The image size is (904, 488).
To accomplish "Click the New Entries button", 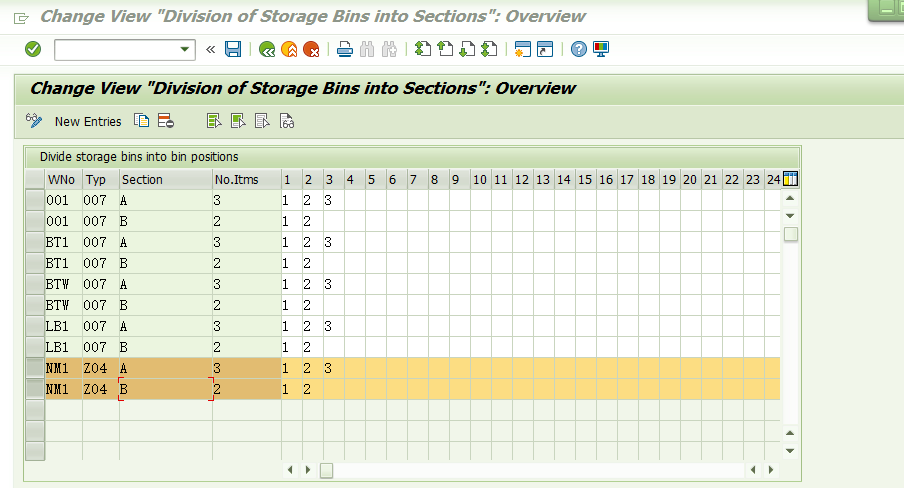I will tap(88, 122).
